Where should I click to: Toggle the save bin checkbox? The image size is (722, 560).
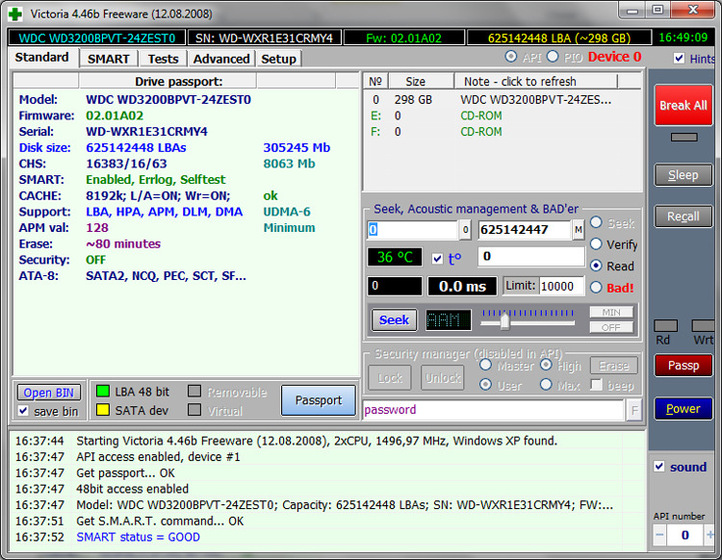(x=24, y=411)
